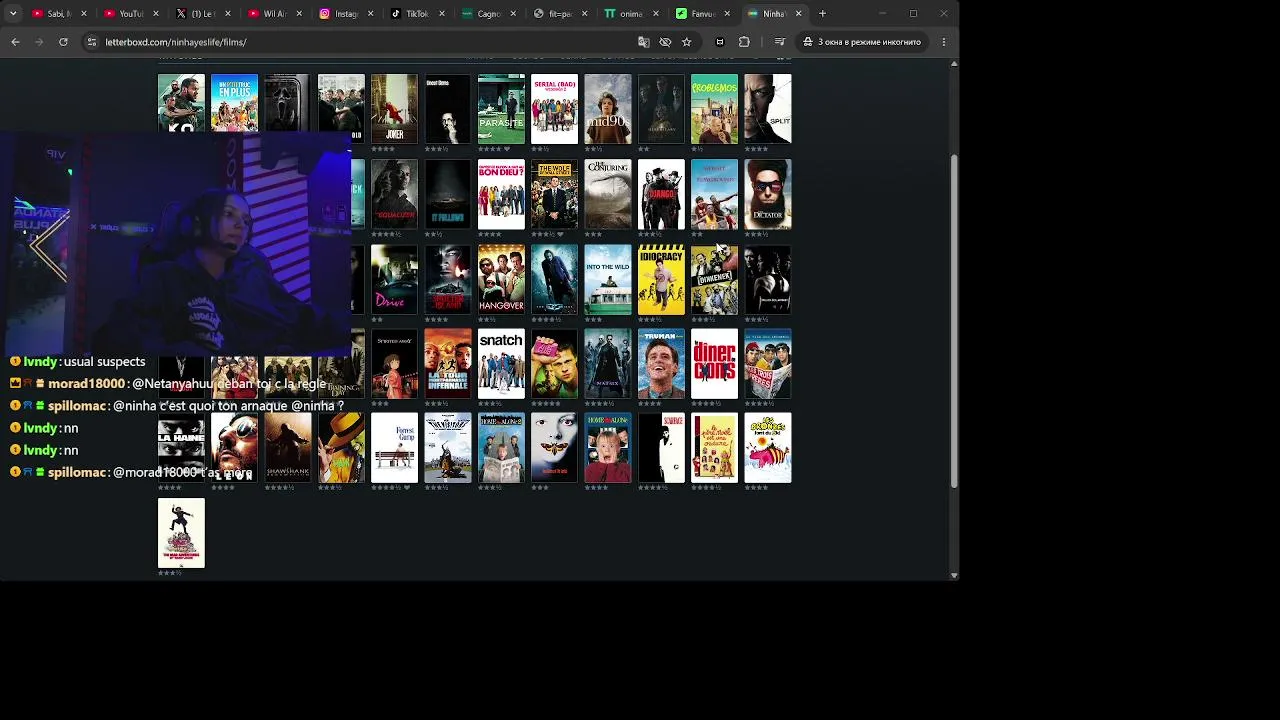Open the Hangover film poster
Viewport: 1280px width, 720px height.
(501, 279)
